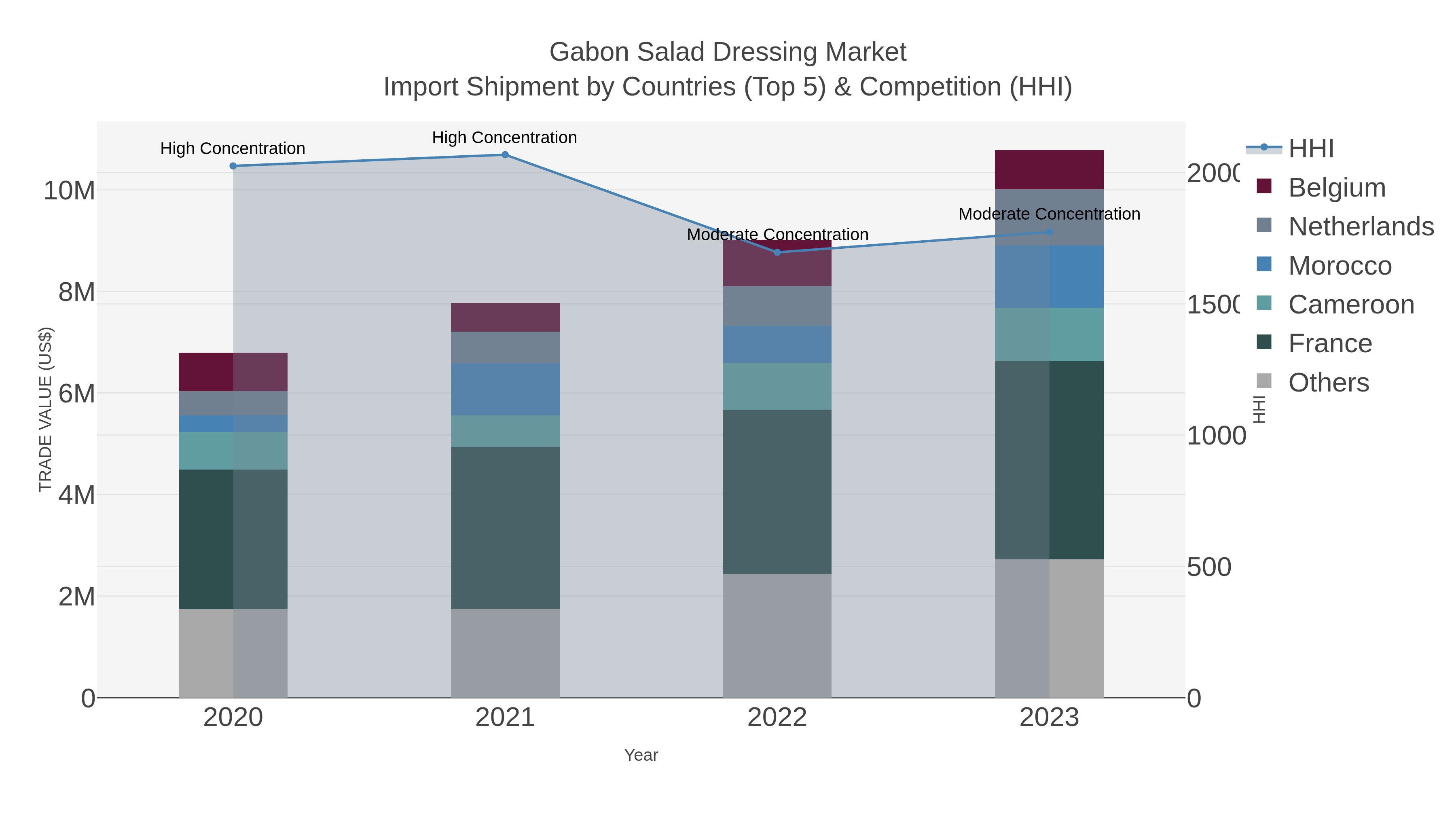Image resolution: width=1456 pixels, height=819 pixels.
Task: Select the 2022 x-axis label
Action: coord(777,718)
